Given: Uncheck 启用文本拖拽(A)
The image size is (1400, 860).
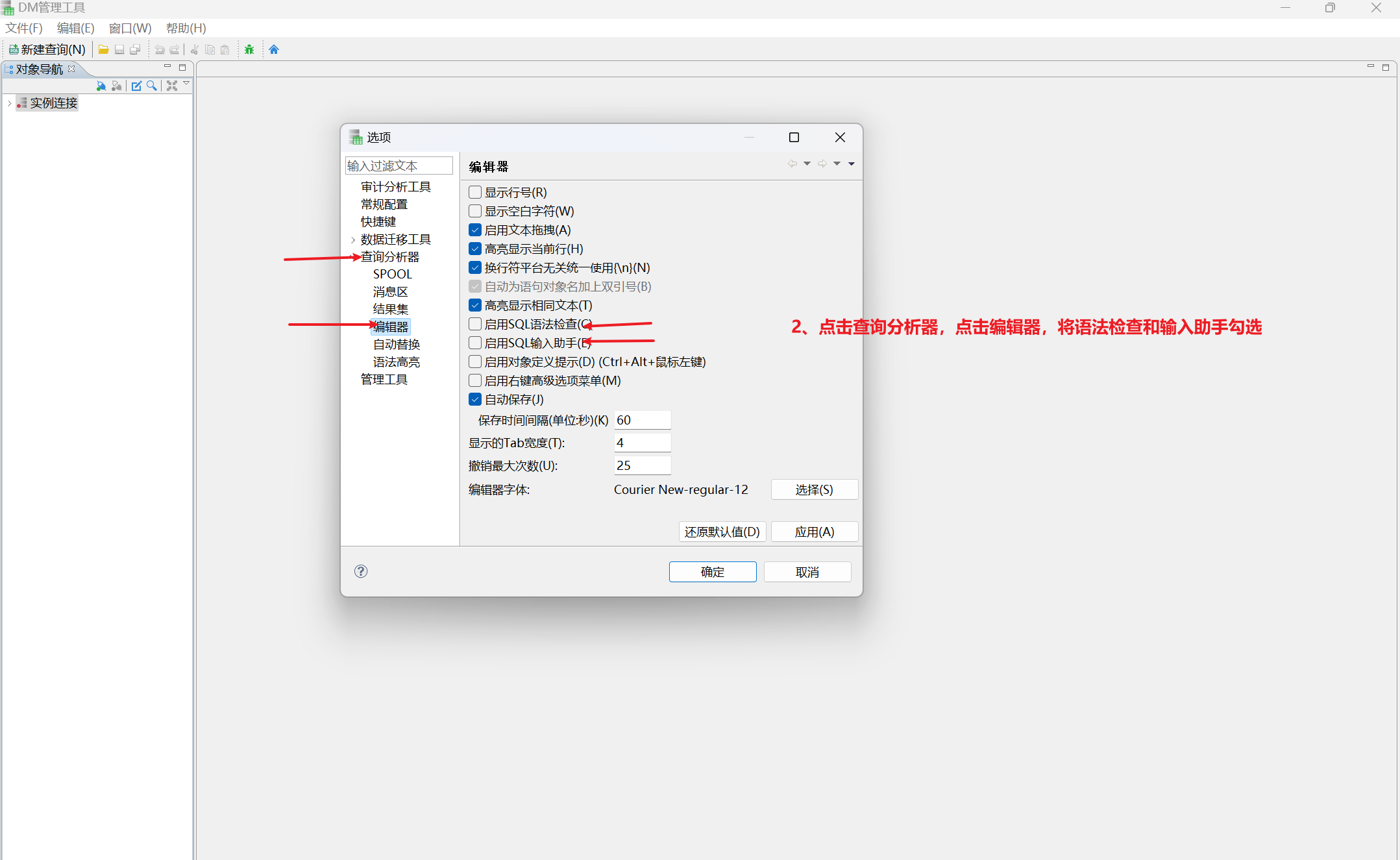Looking at the screenshot, I should 475,230.
